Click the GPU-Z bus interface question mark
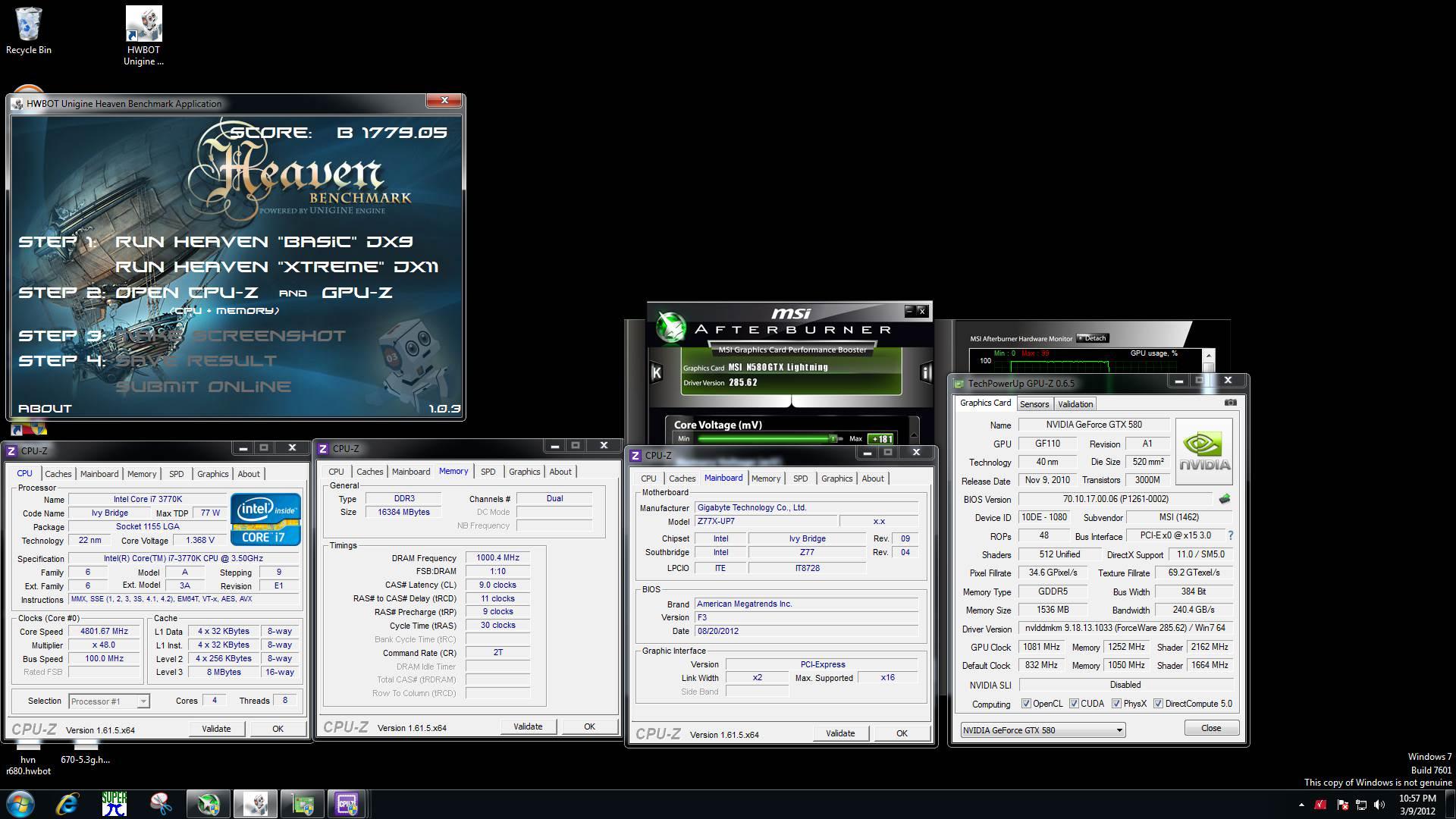 [x=1230, y=535]
